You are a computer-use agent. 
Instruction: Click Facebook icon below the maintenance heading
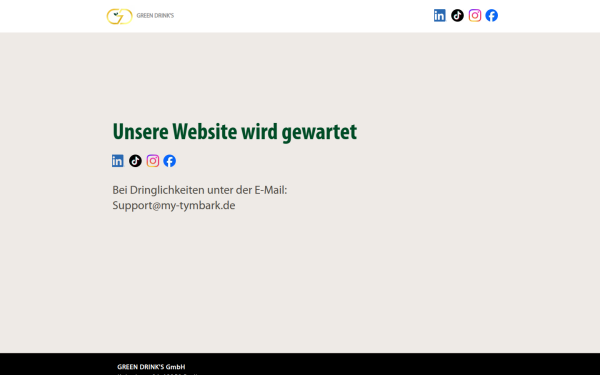click(x=170, y=161)
